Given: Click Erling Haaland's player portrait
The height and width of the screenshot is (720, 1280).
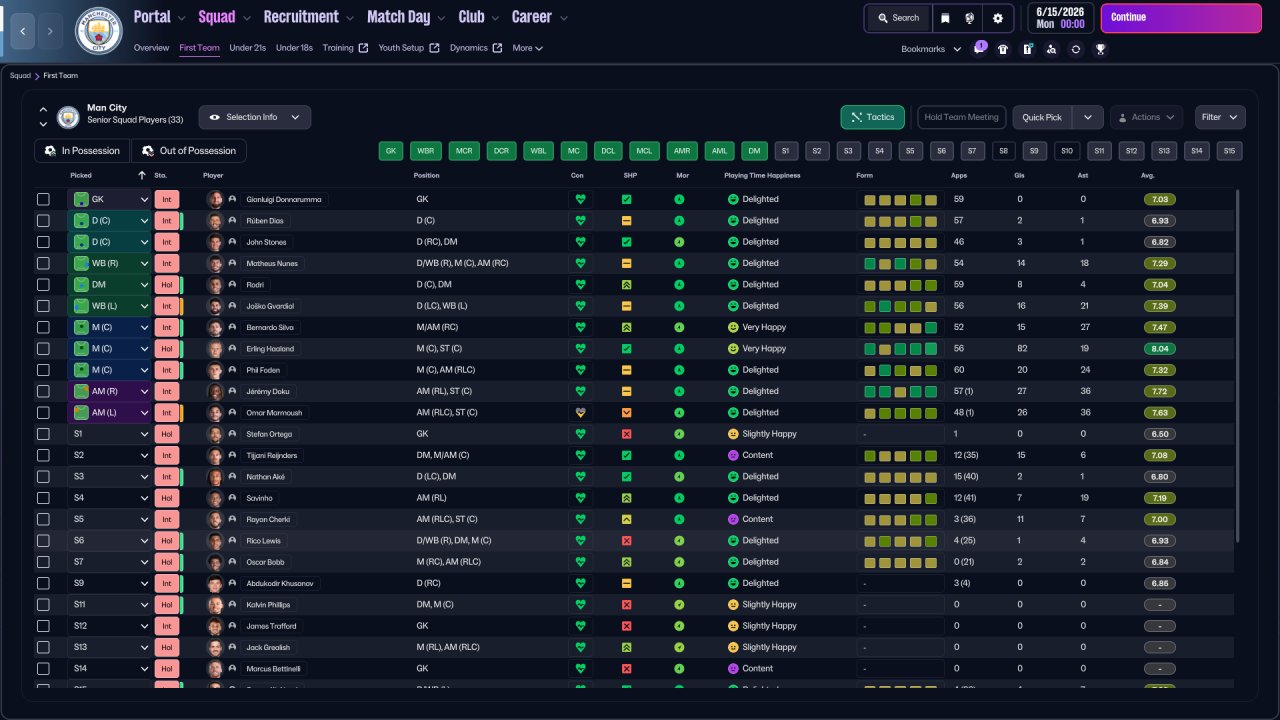Looking at the screenshot, I should 214,349.
